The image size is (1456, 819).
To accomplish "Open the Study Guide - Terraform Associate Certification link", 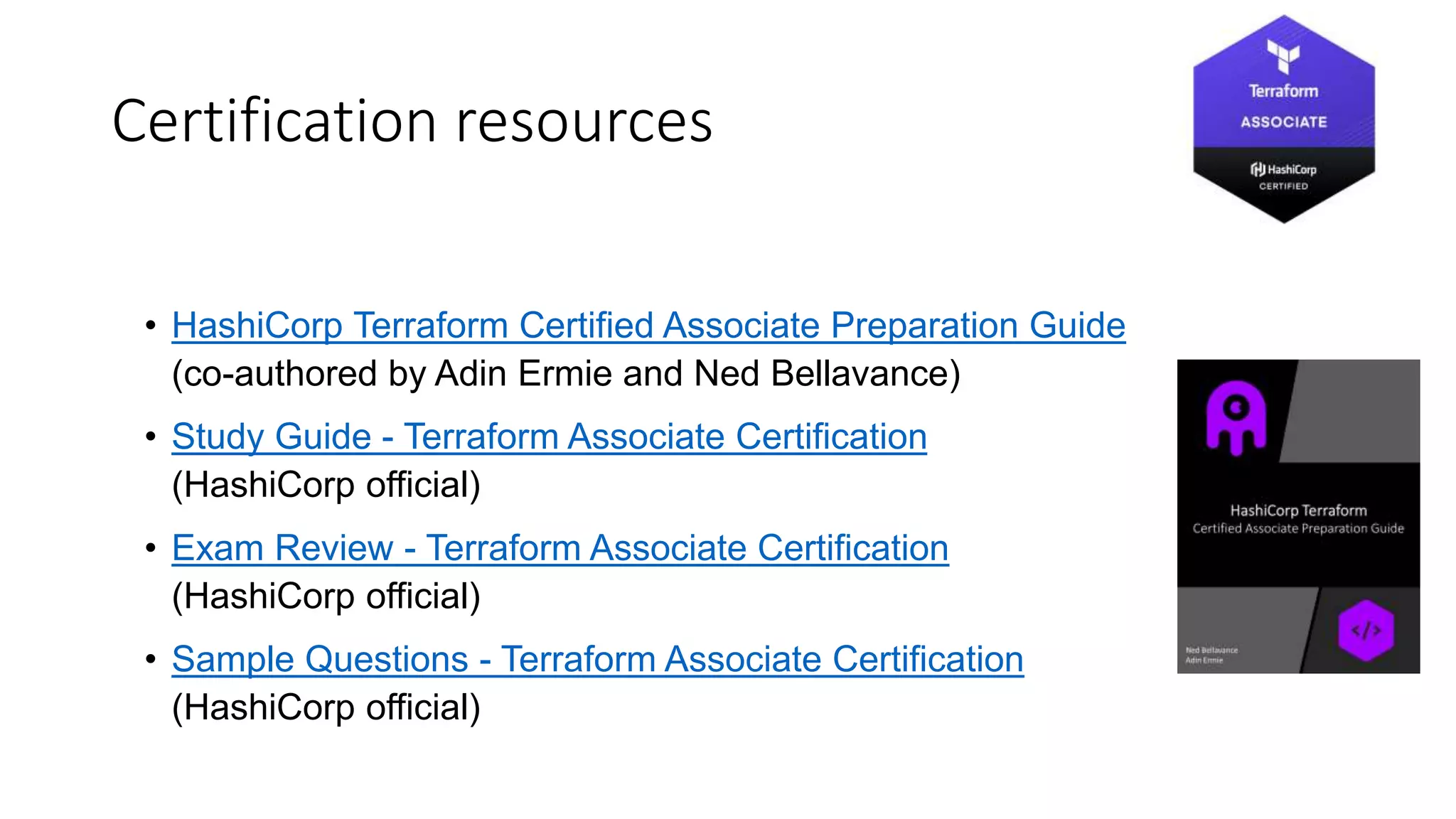I will tap(550, 437).
